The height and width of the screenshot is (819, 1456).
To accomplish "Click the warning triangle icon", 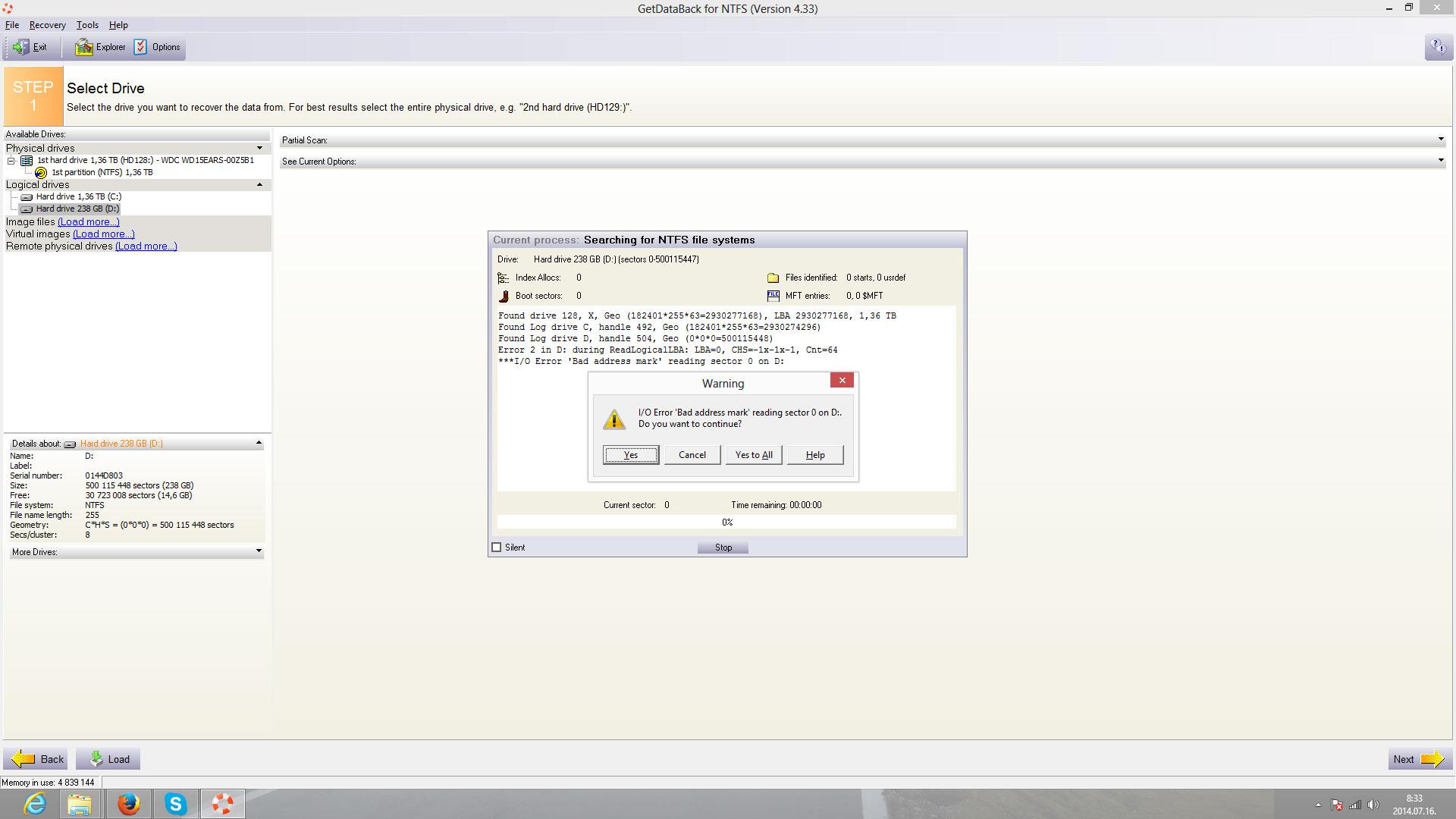I will click(x=614, y=419).
